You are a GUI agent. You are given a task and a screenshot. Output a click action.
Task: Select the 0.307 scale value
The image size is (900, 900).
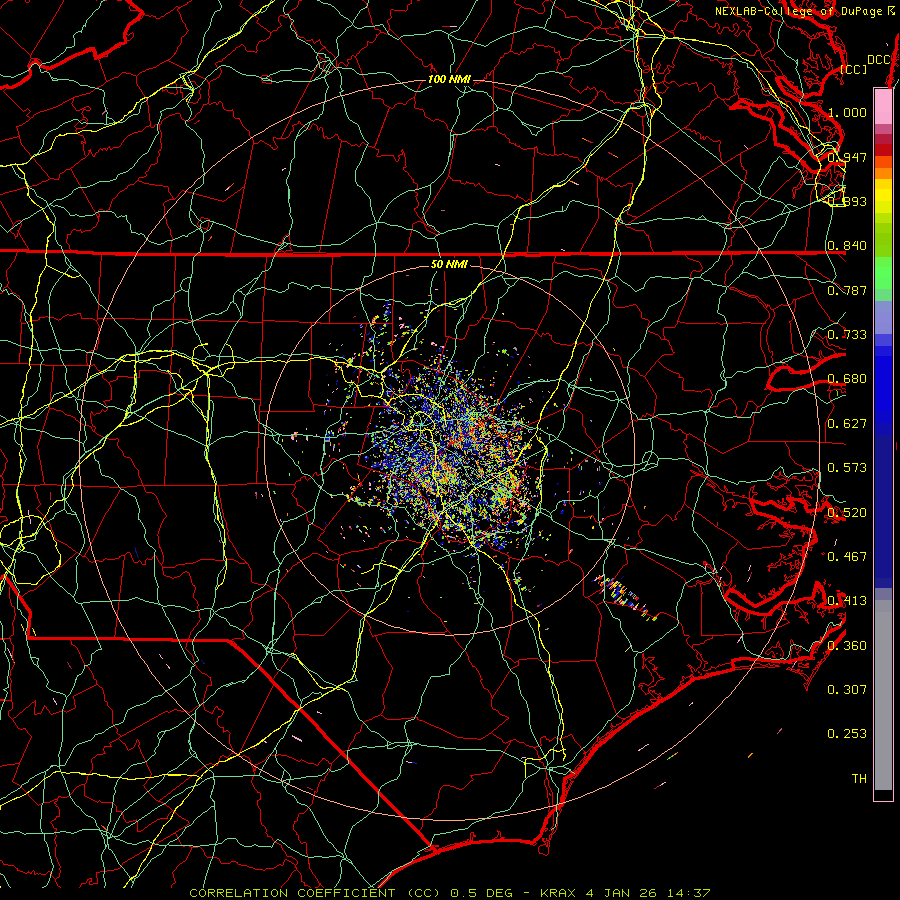847,689
